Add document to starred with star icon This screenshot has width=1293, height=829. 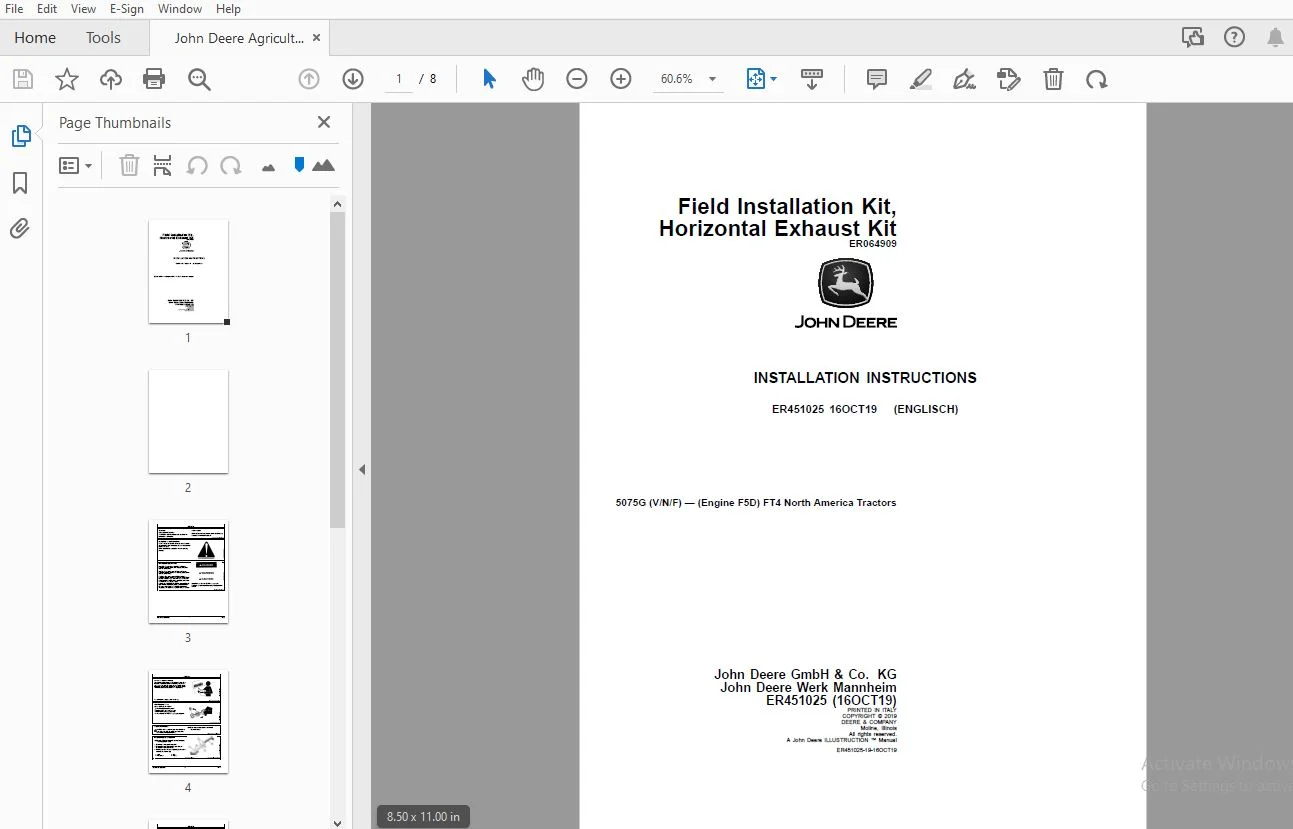pyautogui.click(x=67, y=79)
